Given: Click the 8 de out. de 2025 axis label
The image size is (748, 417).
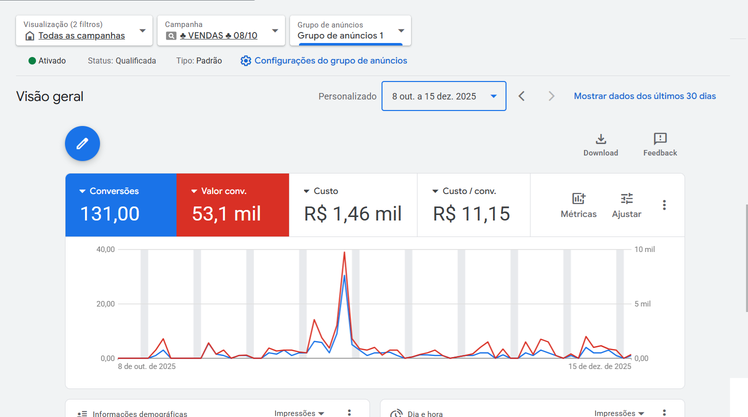Looking at the screenshot, I should coord(147,366).
